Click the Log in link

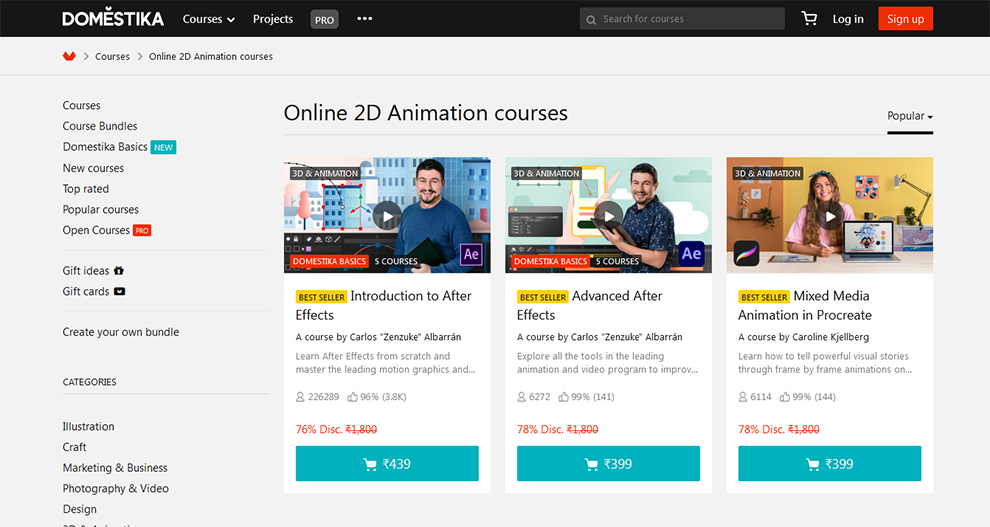[847, 19]
